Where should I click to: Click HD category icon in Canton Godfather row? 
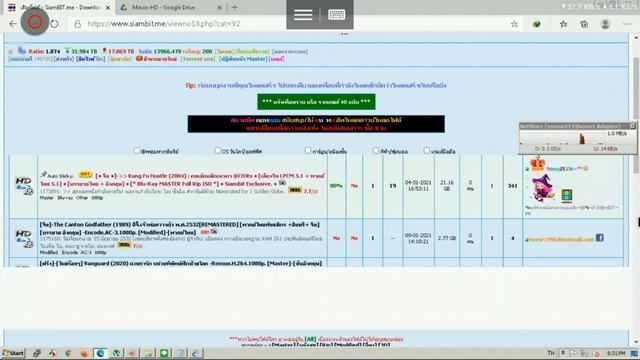pyautogui.click(x=24, y=238)
